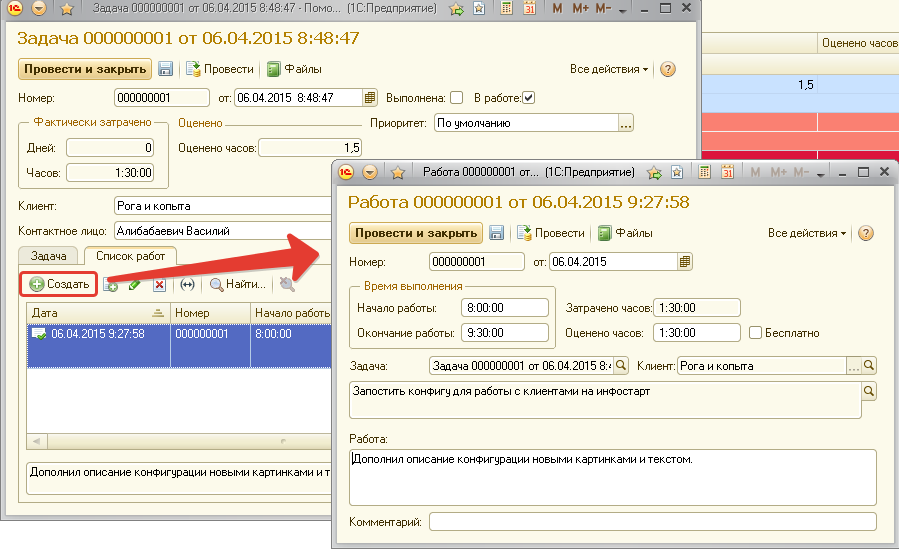This screenshot has height=549, width=899.
Task: Open the date calendar picker in Задача window
Action: (x=370, y=97)
